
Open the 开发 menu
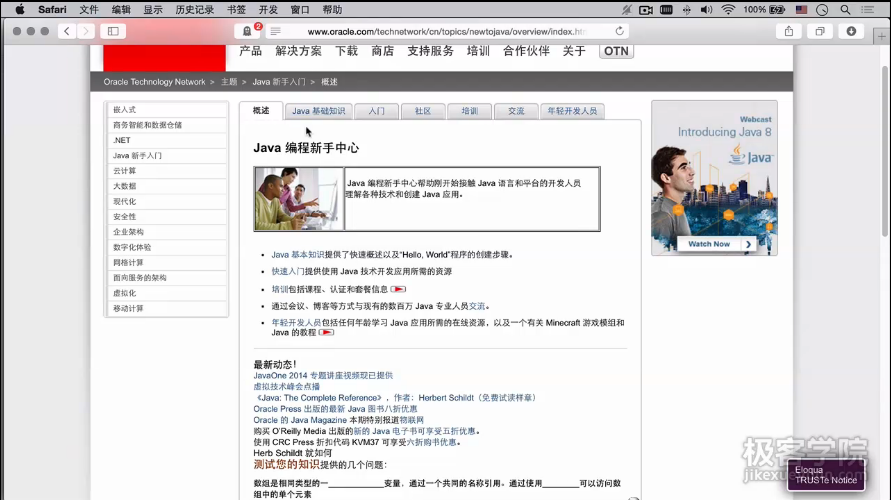(268, 10)
